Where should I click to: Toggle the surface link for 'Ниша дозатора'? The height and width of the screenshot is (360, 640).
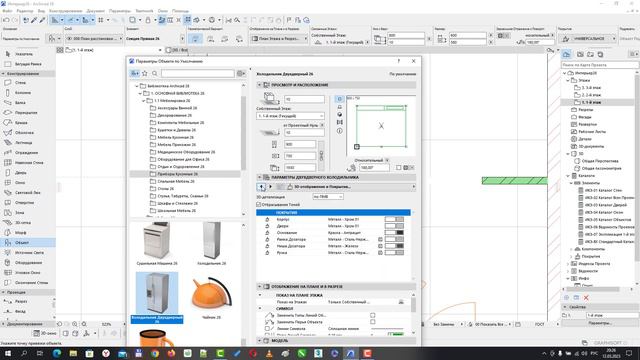[x=380, y=246]
